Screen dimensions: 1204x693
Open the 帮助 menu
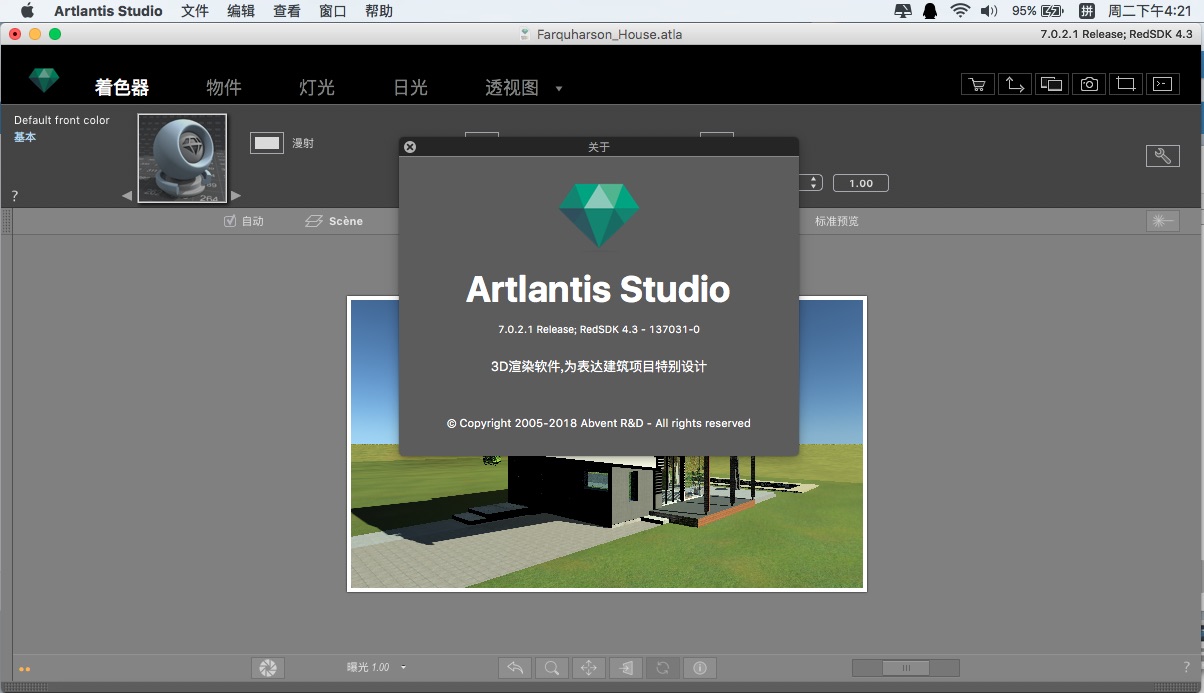tap(379, 11)
